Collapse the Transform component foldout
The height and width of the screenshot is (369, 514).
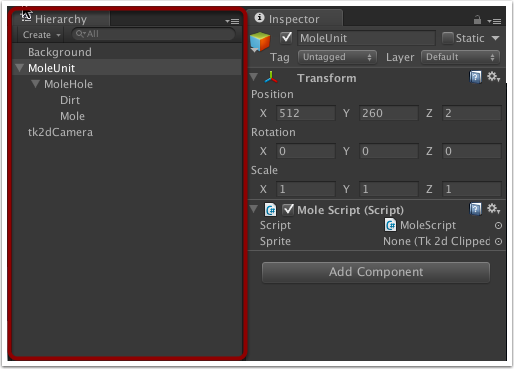[x=254, y=77]
